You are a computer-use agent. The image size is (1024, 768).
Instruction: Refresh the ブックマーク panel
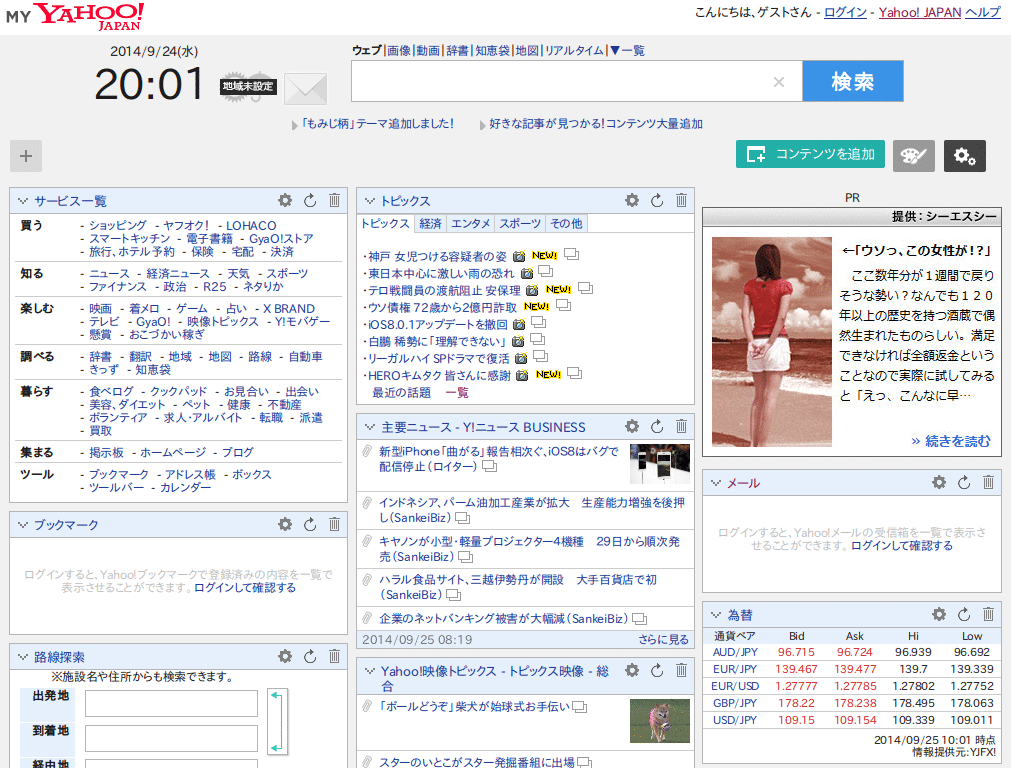pyautogui.click(x=310, y=524)
